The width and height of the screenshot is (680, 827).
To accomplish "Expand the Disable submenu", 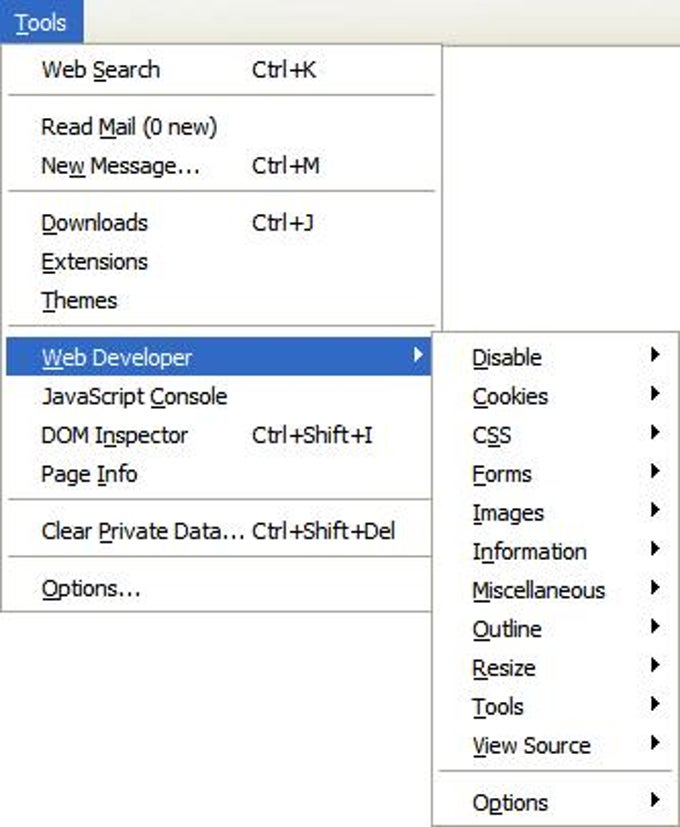I will point(507,358).
